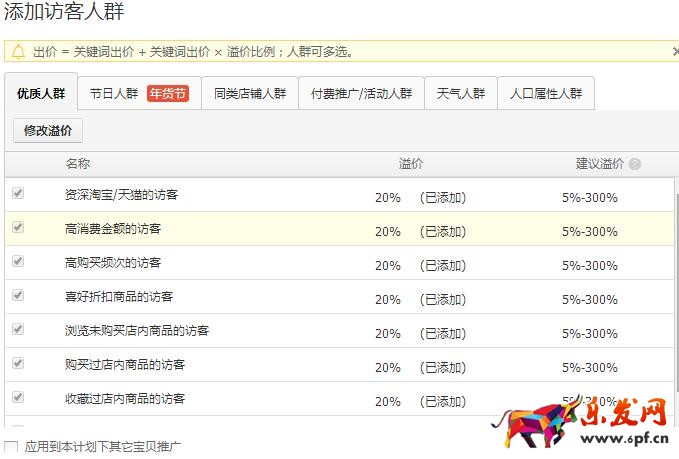This screenshot has height=459, width=679.
Task: Go to the 天气人群 tab
Action: point(461,94)
